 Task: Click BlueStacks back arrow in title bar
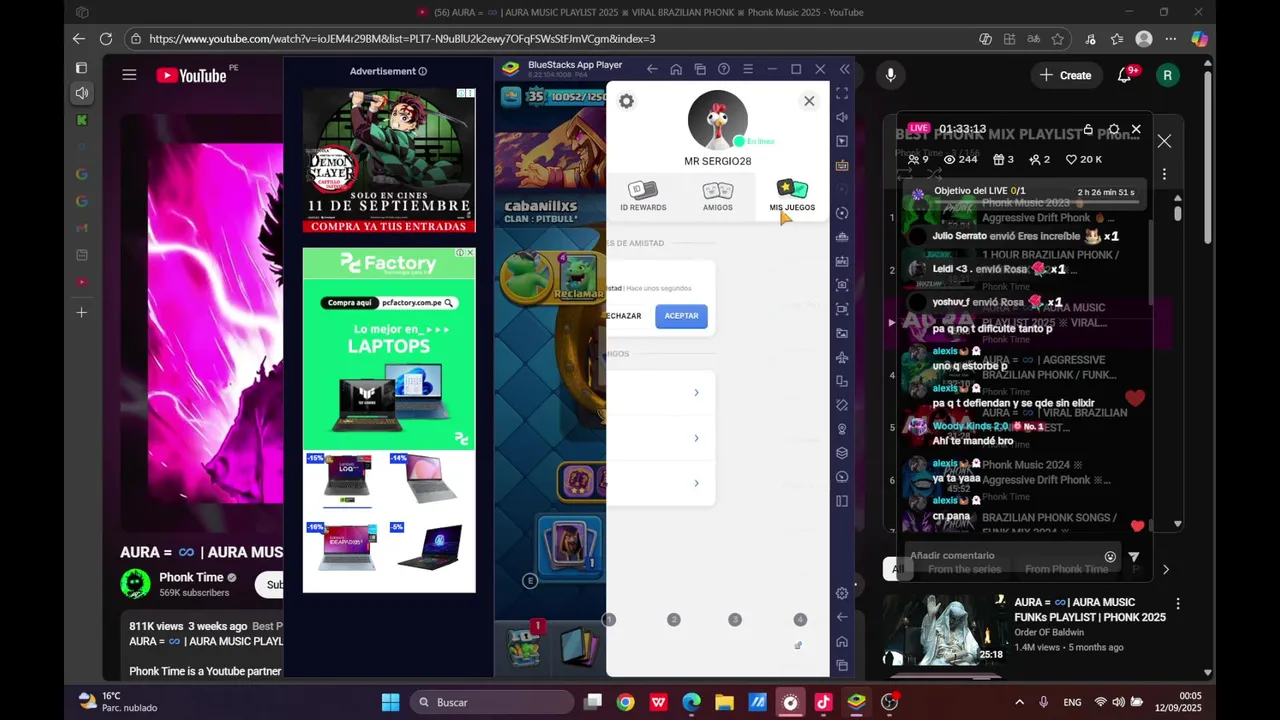pos(652,69)
